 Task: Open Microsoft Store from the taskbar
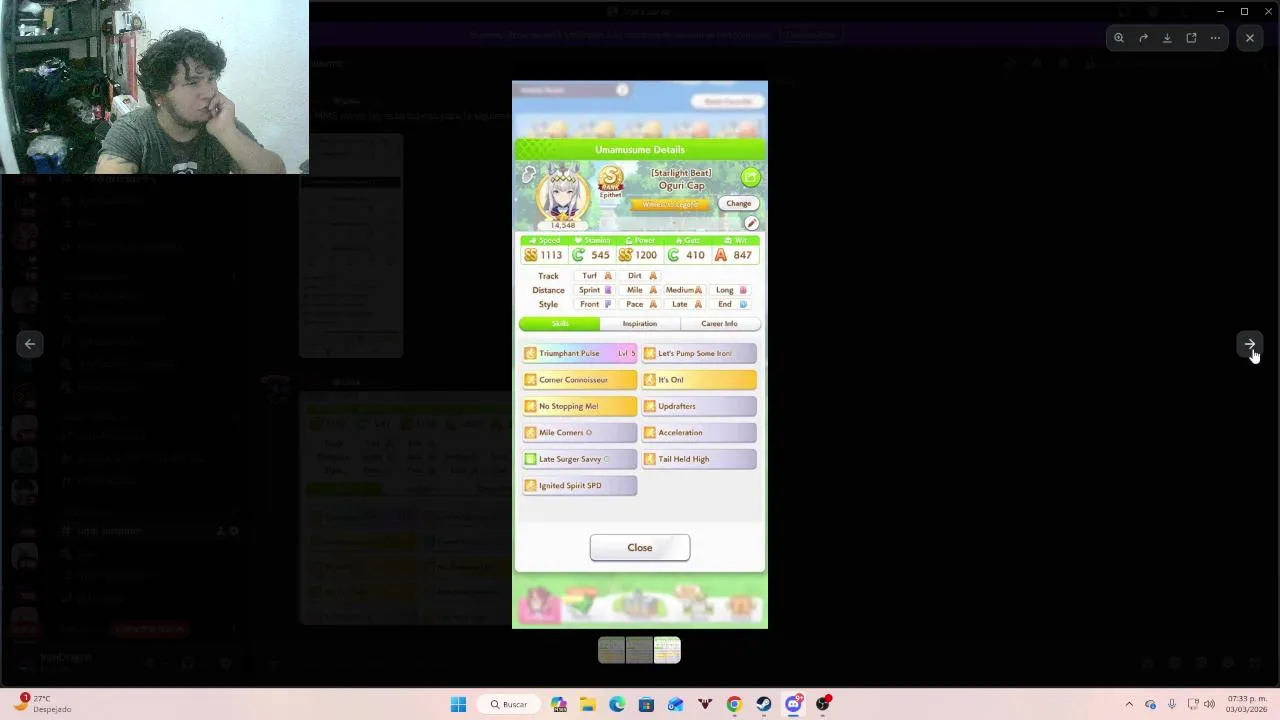click(646, 705)
